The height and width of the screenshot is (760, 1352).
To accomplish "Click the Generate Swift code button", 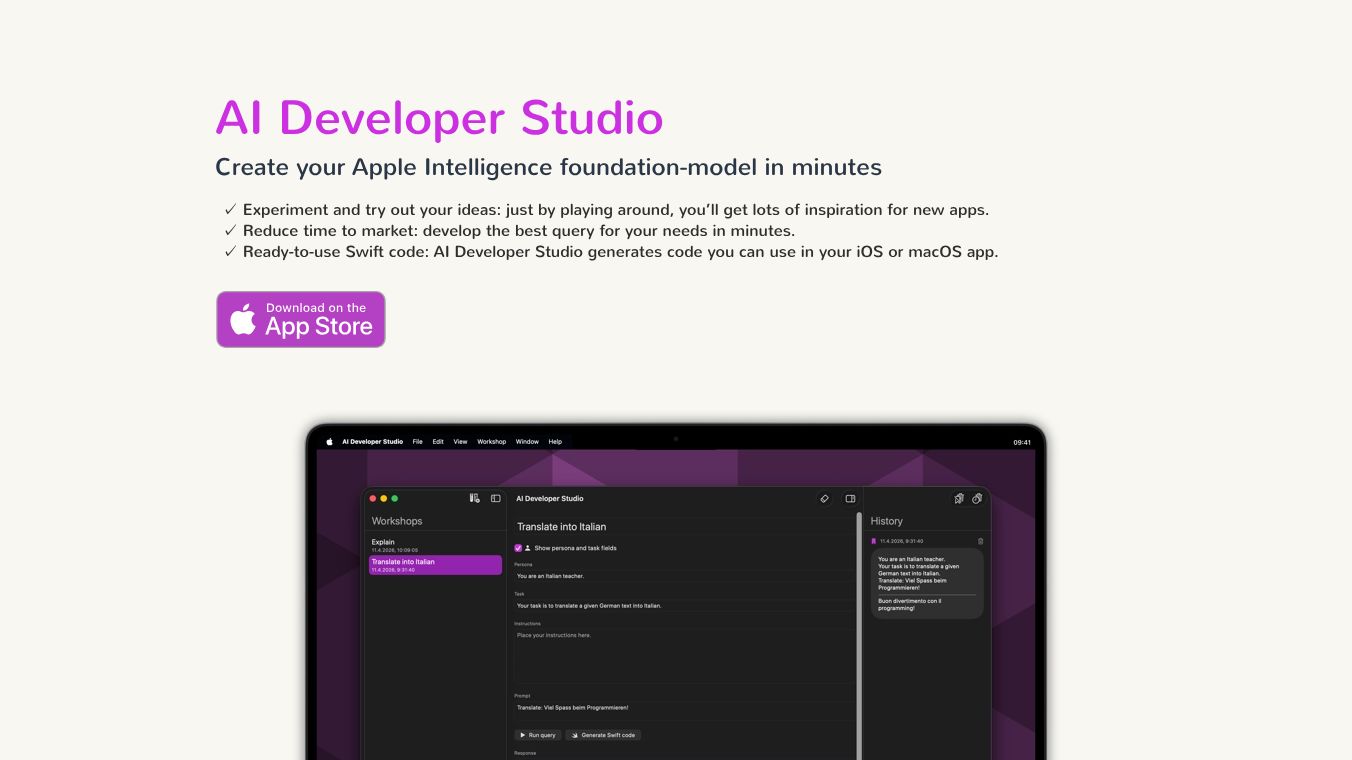I will pyautogui.click(x=603, y=735).
